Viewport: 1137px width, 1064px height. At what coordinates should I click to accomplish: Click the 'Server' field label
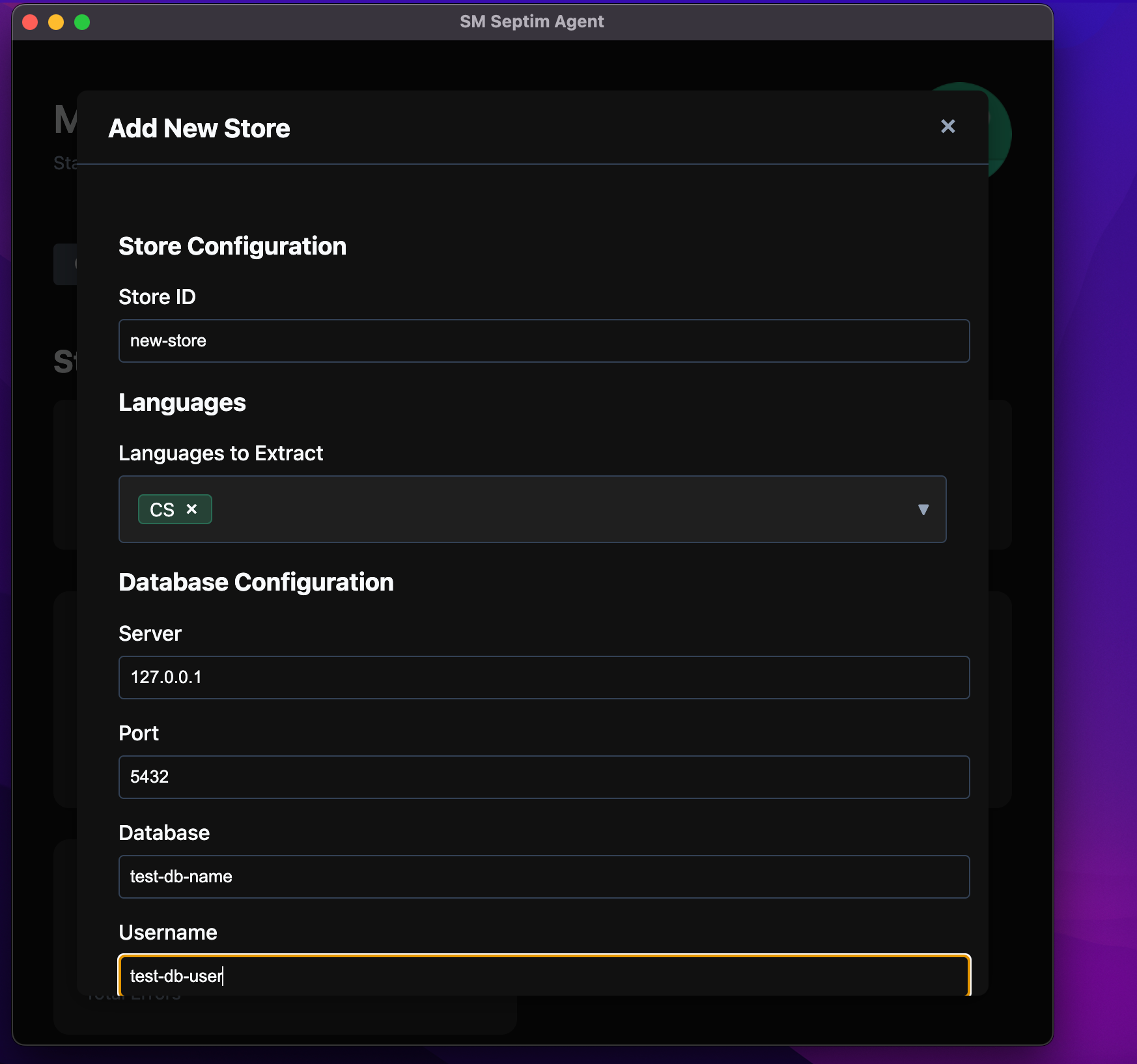(150, 634)
